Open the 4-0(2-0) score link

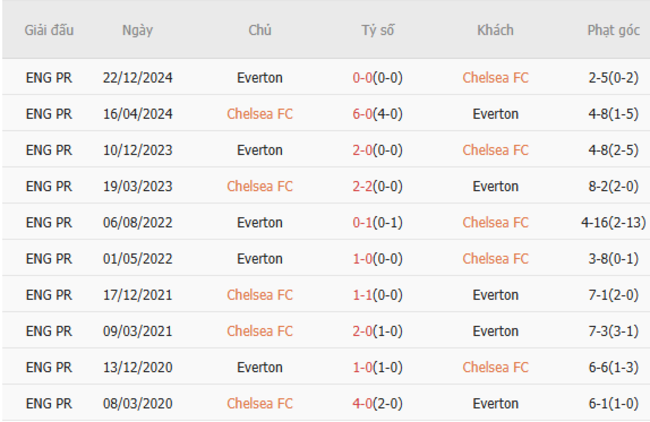click(377, 403)
